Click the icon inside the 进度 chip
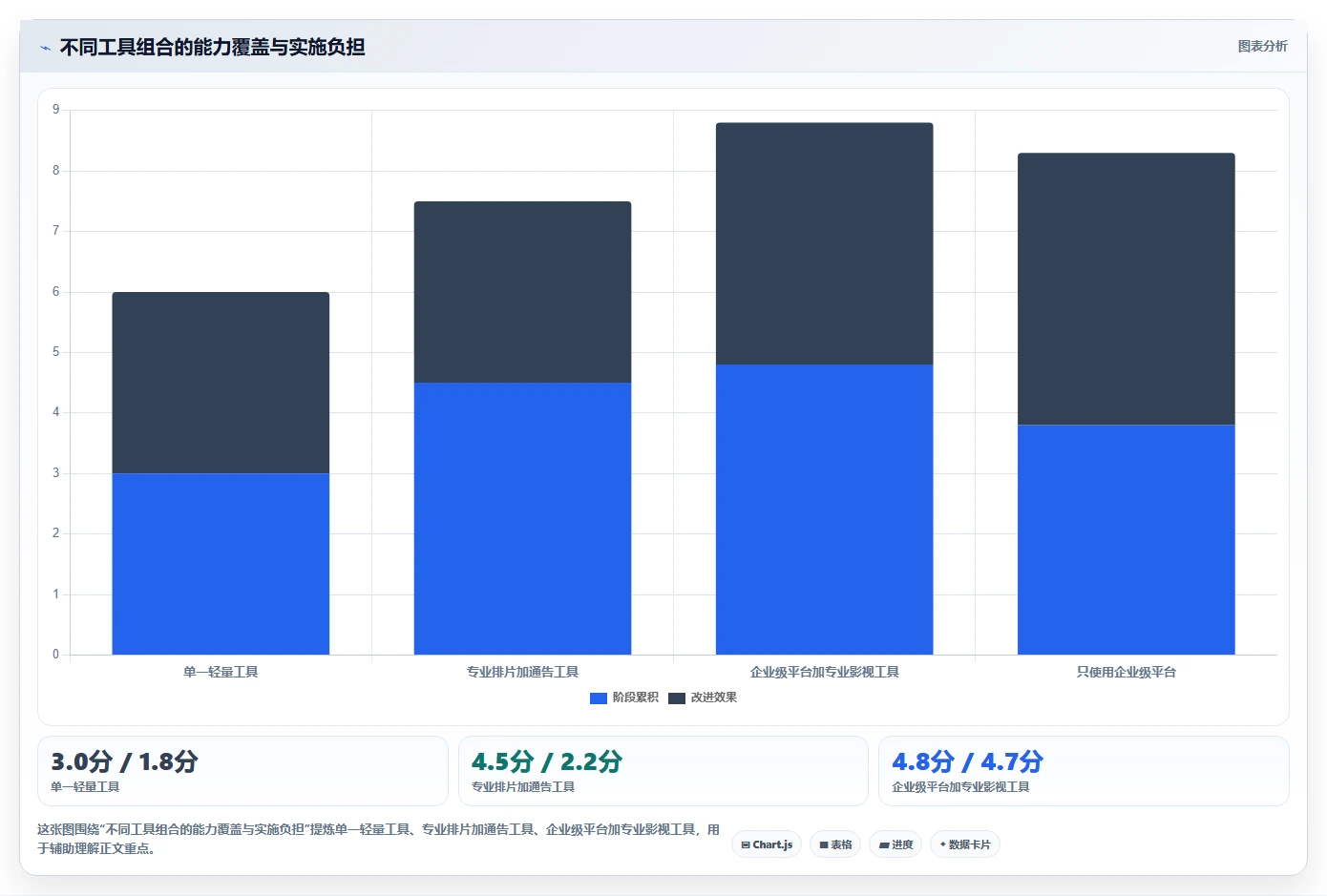The width and height of the screenshot is (1327, 896). 884,845
